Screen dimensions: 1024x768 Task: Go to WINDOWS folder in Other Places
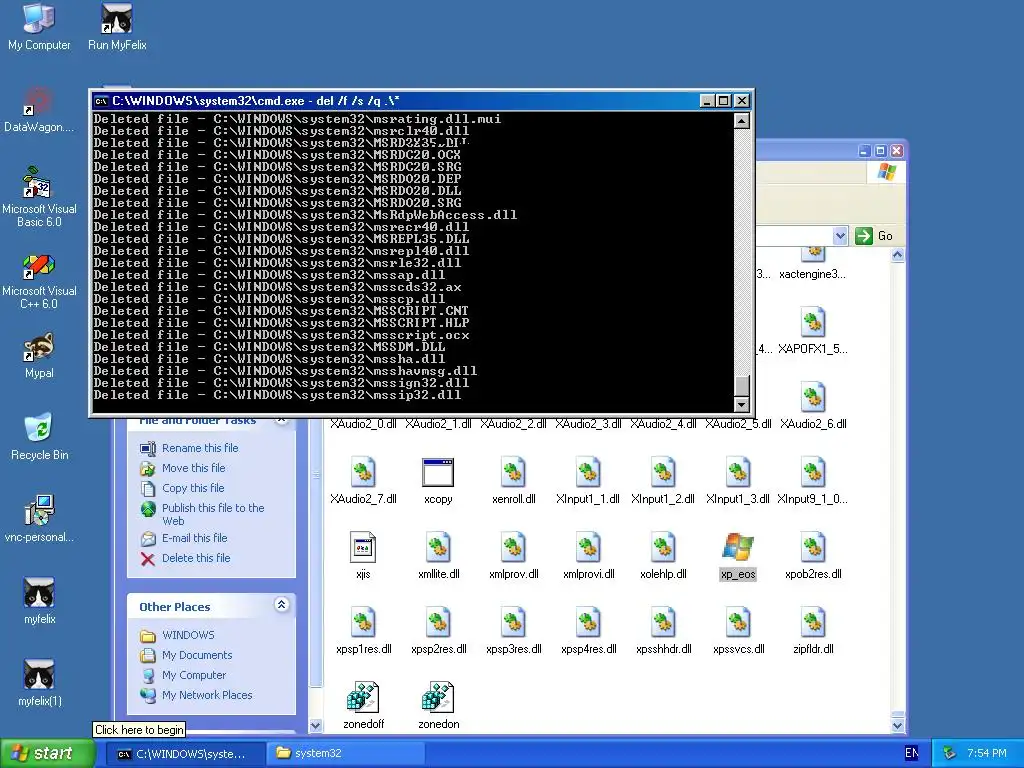(188, 635)
